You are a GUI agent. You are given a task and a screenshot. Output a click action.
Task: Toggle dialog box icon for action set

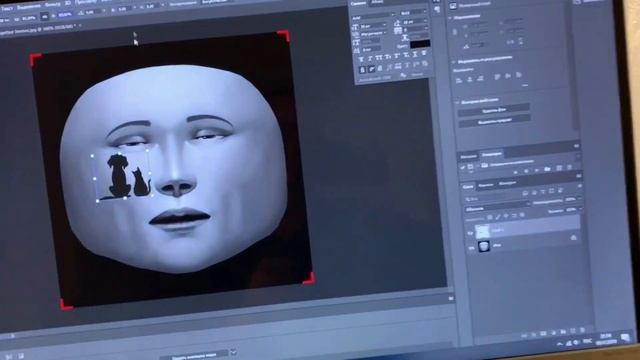pos(470,167)
